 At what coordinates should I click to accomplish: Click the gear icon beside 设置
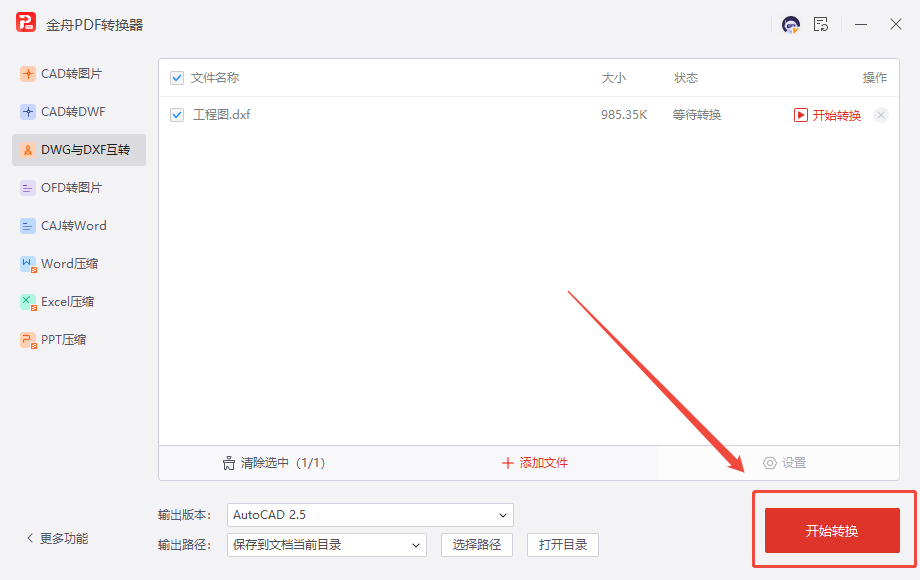(769, 463)
